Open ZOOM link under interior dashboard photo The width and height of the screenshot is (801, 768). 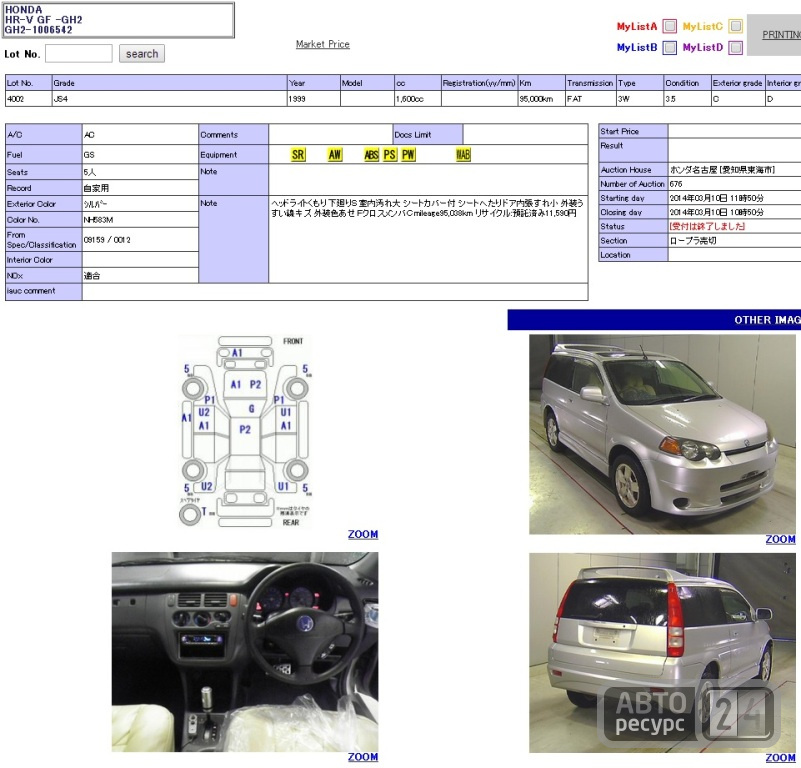click(363, 757)
